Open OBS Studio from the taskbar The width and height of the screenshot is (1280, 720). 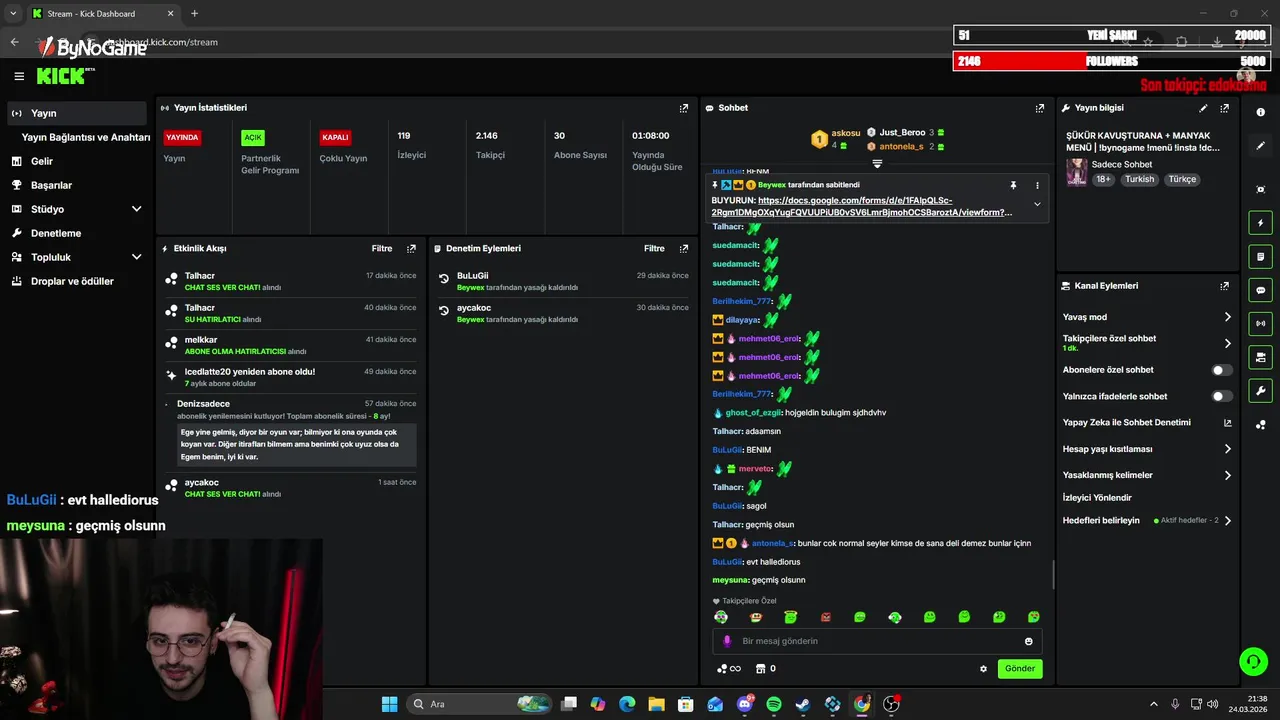(x=891, y=704)
